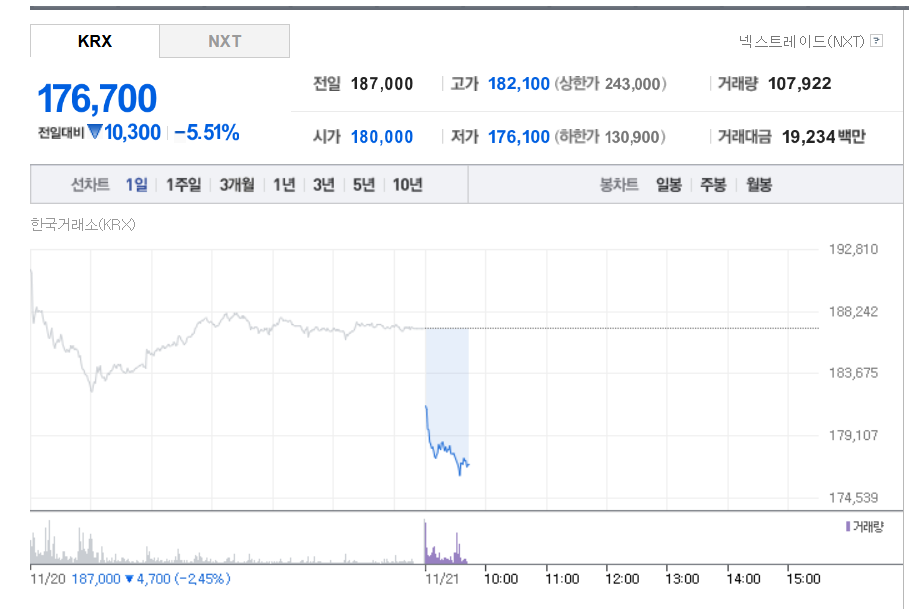Click the current price 176,700
The height and width of the screenshot is (609, 909).
pos(97,99)
